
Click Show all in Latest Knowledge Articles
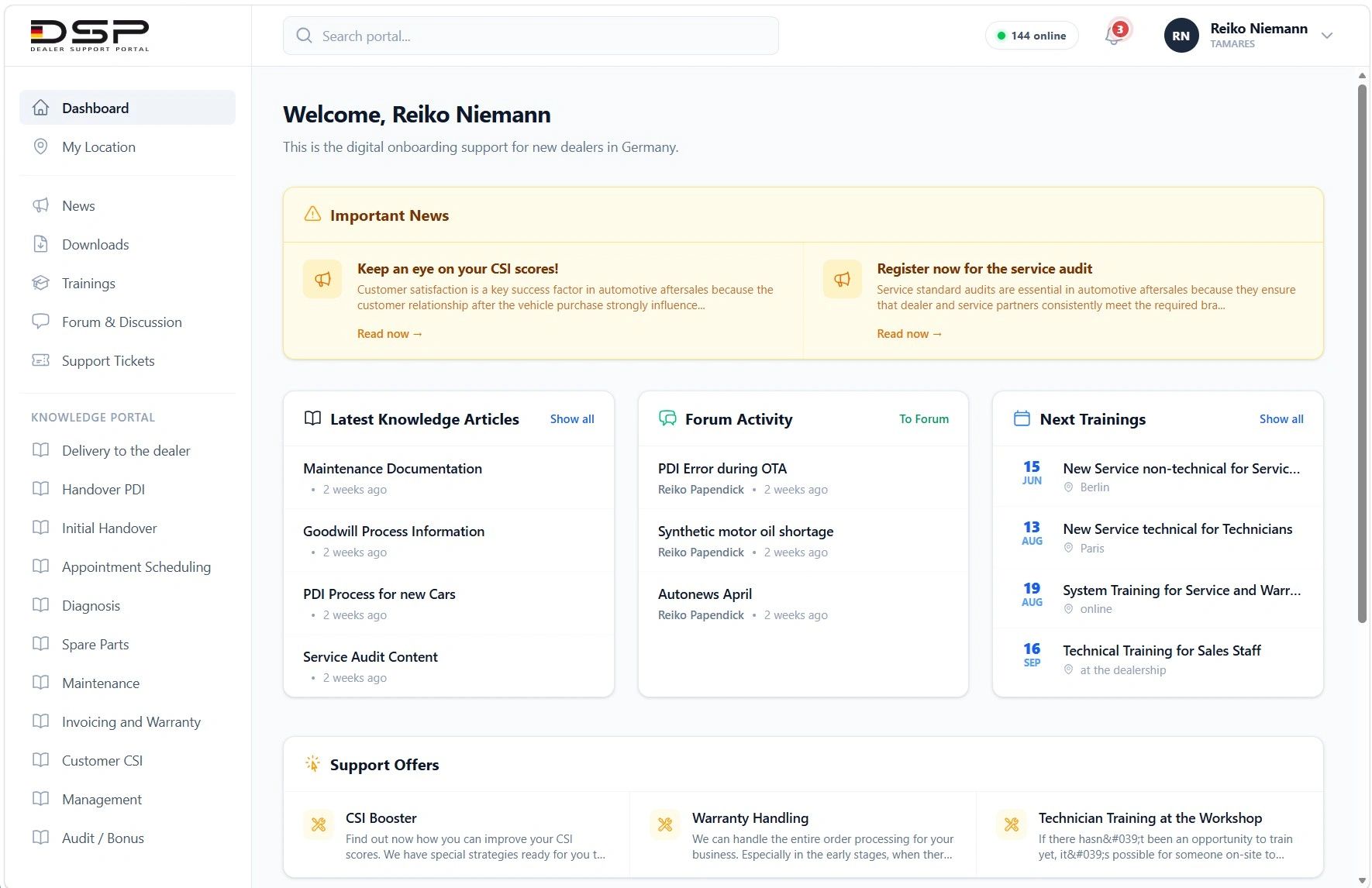pyautogui.click(x=572, y=418)
